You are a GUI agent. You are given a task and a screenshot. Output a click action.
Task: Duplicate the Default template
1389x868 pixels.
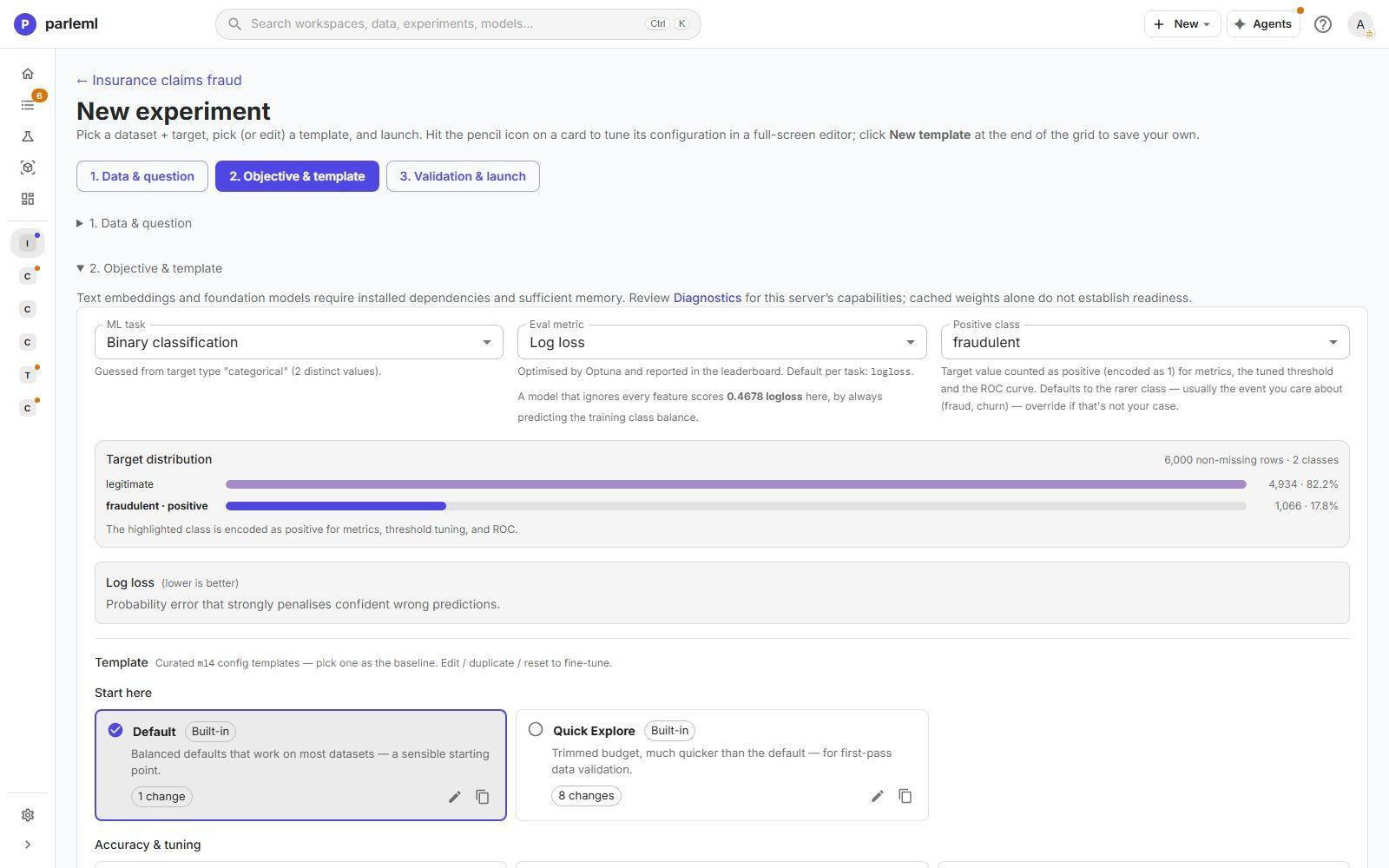point(483,797)
